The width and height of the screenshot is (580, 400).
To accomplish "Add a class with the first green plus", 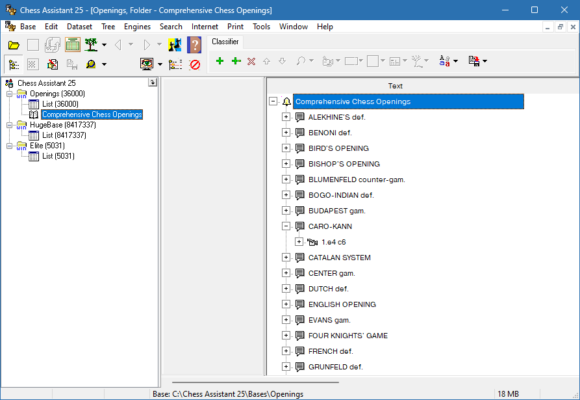I will pos(220,61).
